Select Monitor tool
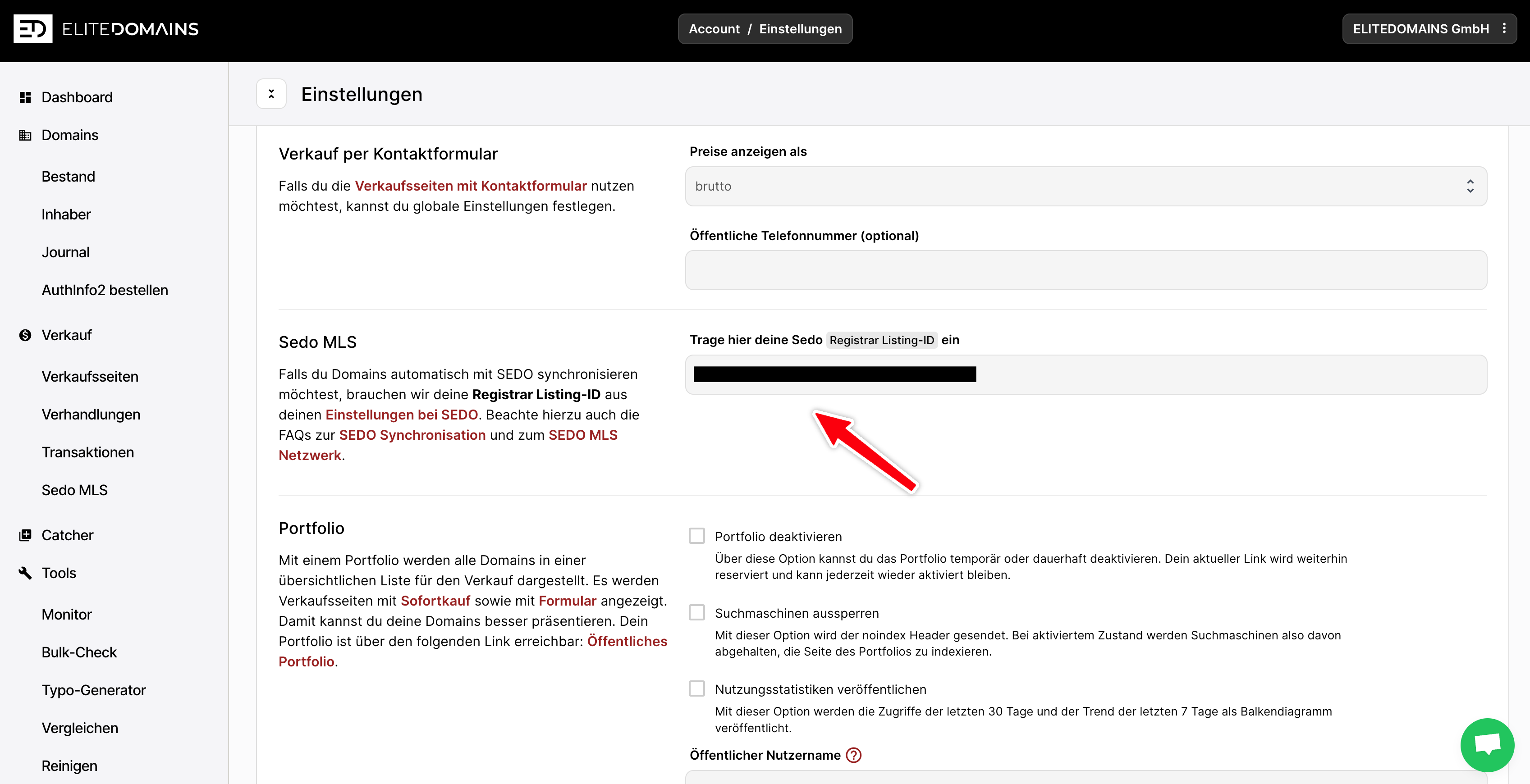The image size is (1530, 784). [x=67, y=615]
